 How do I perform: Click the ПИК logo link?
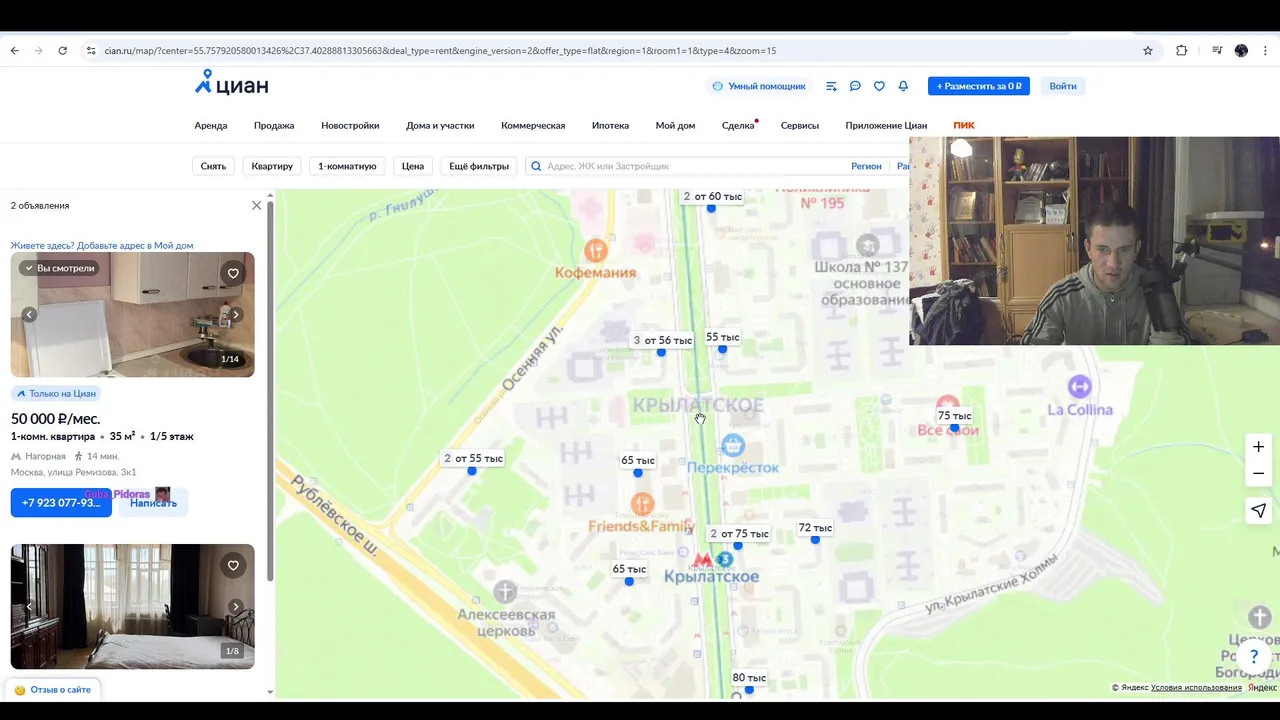pyautogui.click(x=964, y=125)
